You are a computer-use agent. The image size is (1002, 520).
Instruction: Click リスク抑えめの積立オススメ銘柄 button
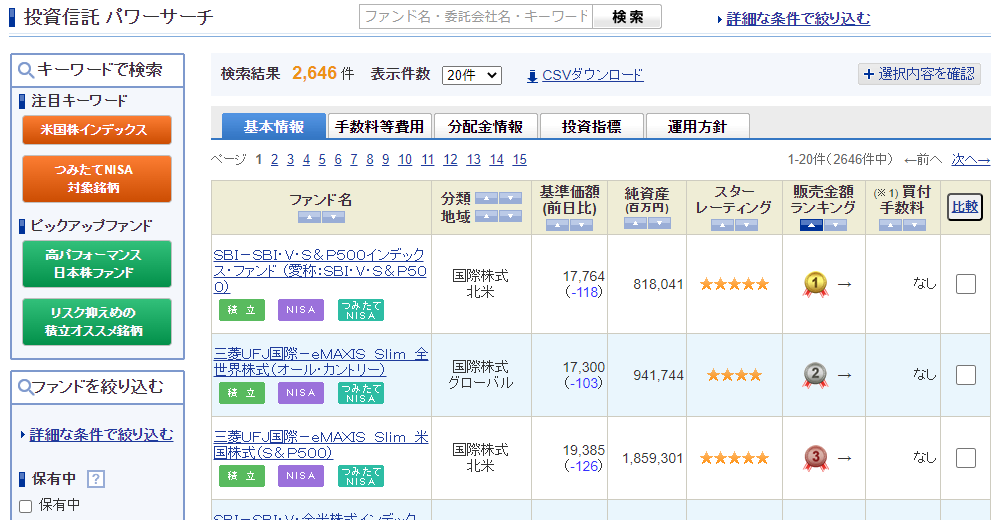[97, 322]
